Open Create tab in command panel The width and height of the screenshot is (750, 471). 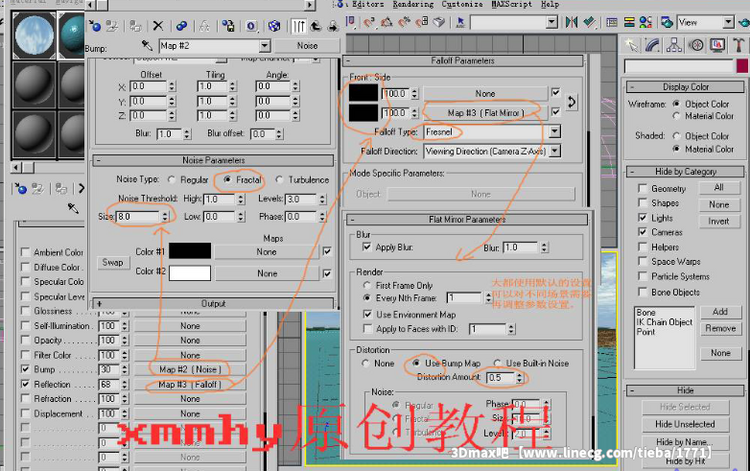click(631, 45)
